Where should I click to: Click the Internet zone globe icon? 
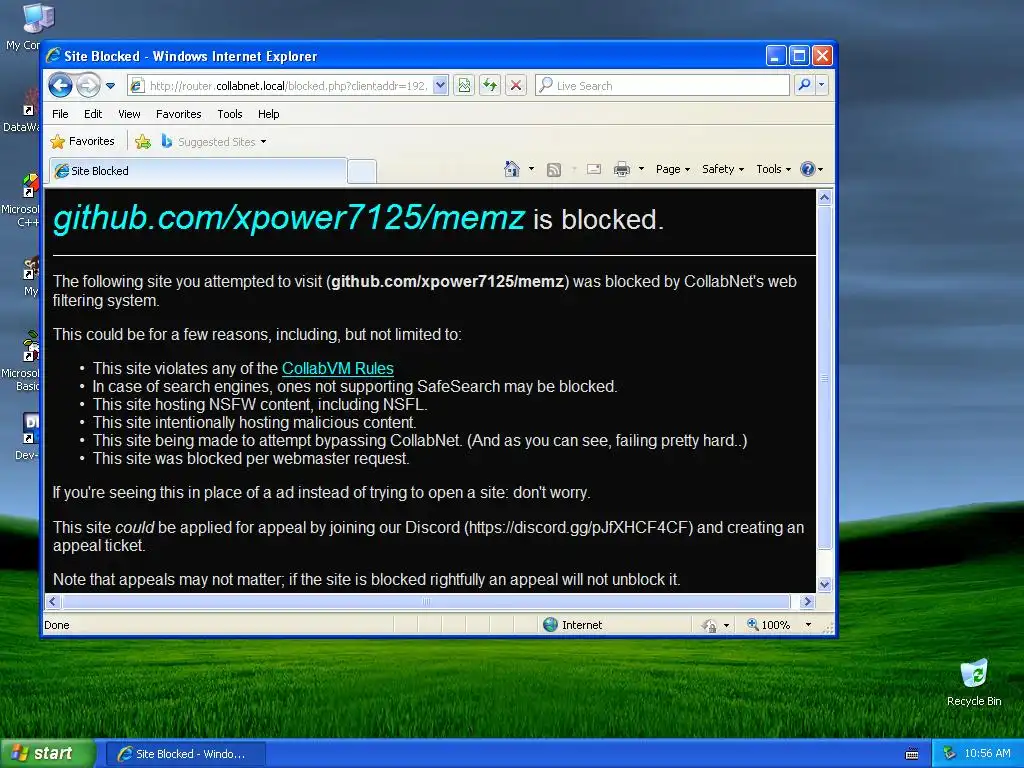[x=550, y=625]
